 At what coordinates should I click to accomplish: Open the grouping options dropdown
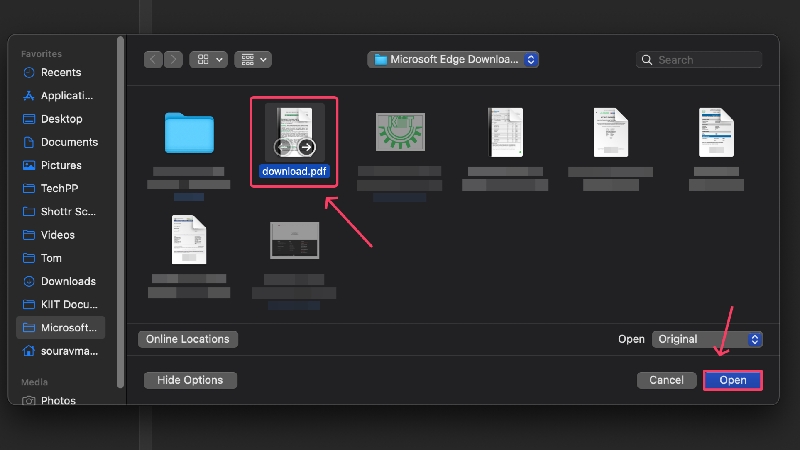click(253, 60)
